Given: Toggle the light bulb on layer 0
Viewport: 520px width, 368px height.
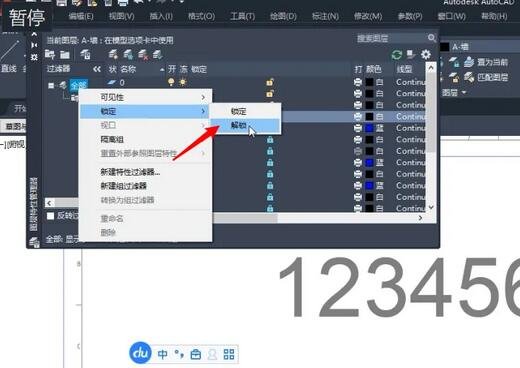Looking at the screenshot, I should tap(171, 82).
